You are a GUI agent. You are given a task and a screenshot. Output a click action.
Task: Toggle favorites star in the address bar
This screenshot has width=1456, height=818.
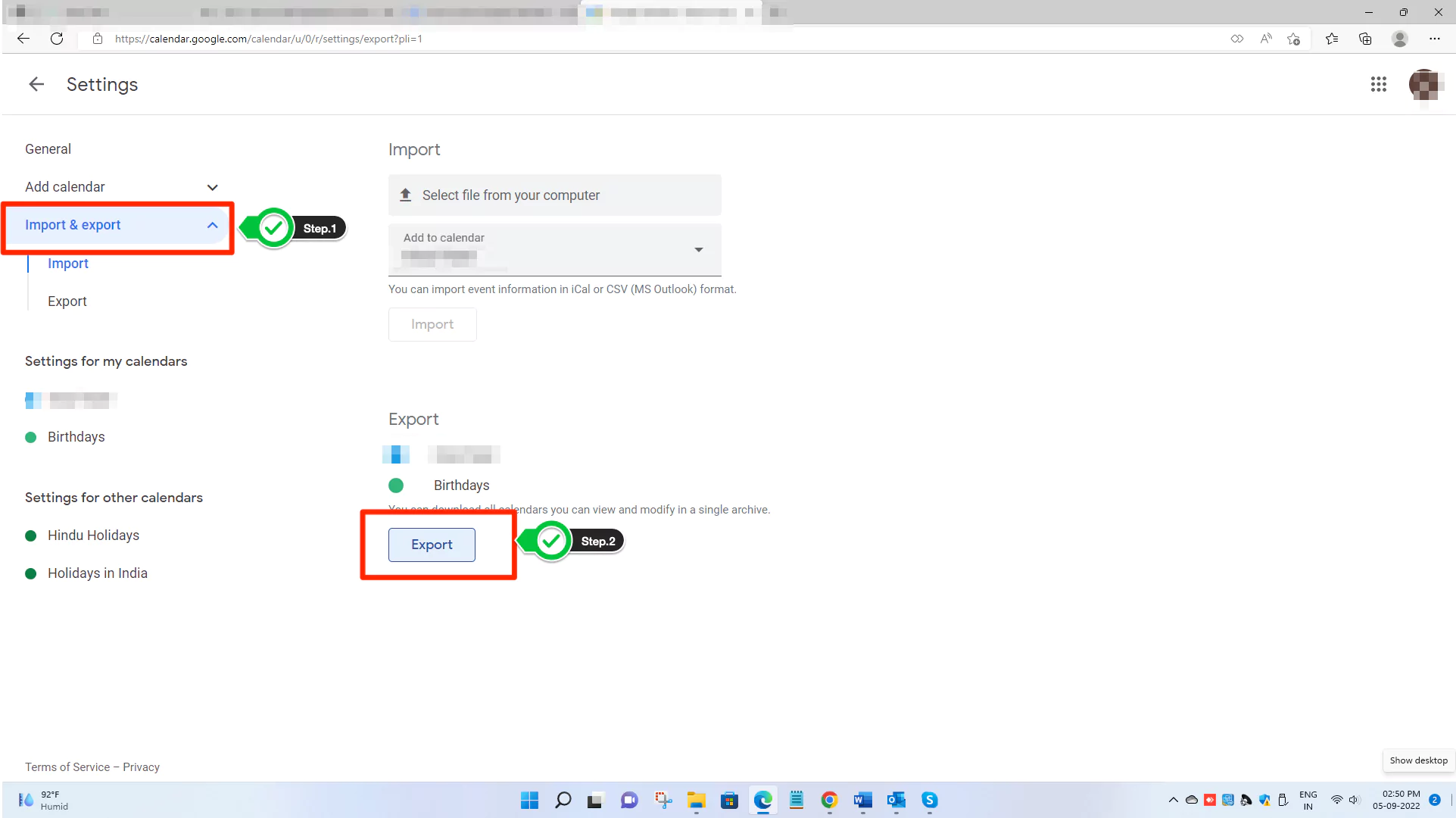tap(1293, 39)
